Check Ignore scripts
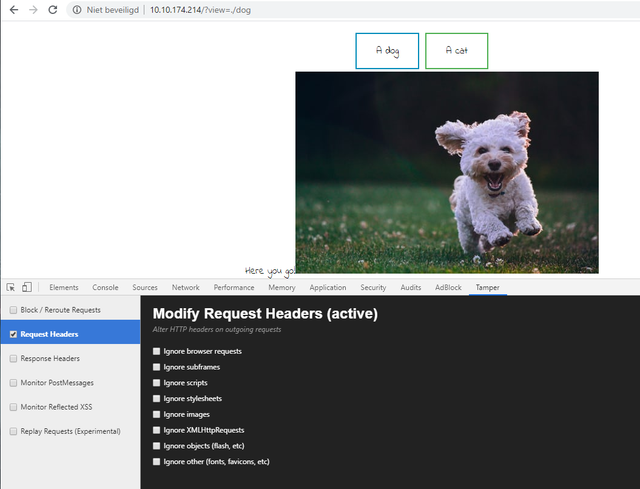Image resolution: width=640 pixels, height=489 pixels. click(156, 383)
